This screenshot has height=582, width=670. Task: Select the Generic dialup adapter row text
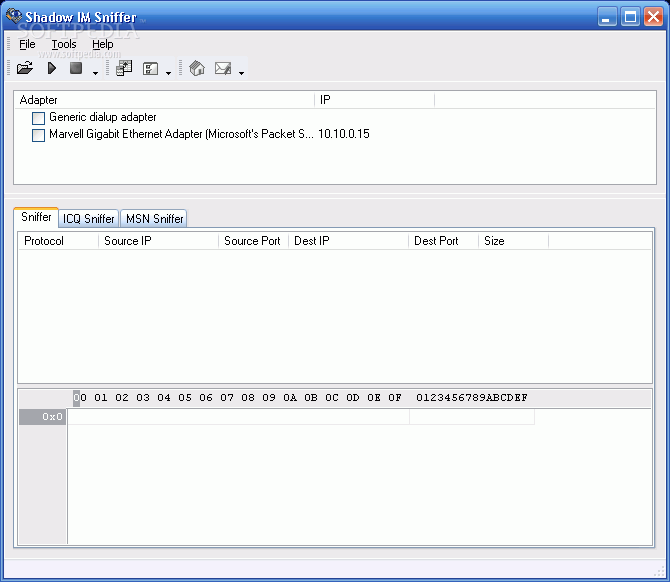(103, 117)
